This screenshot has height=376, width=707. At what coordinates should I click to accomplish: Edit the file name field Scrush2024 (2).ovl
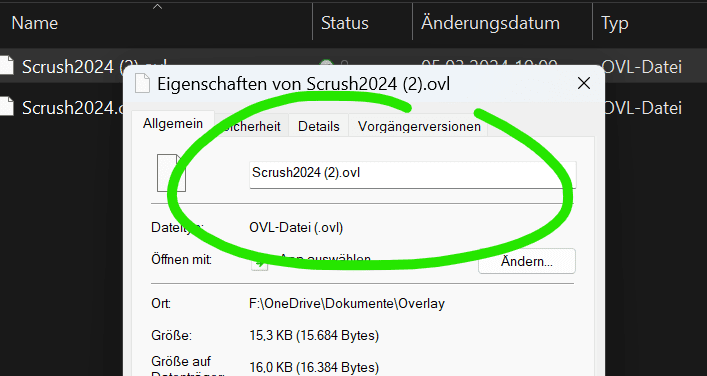coord(413,174)
